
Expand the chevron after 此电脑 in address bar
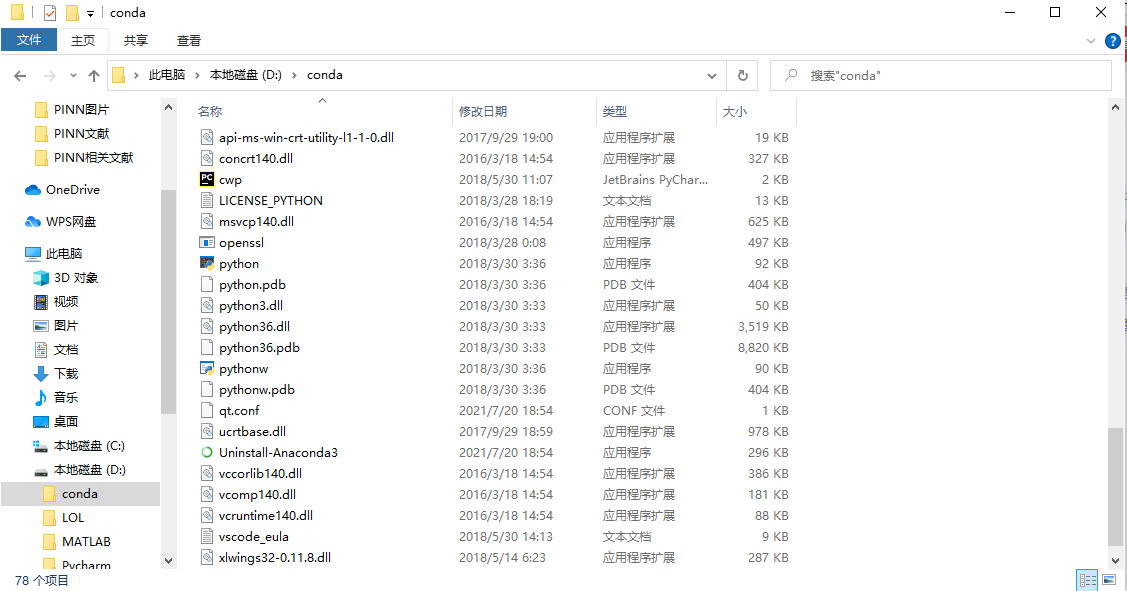point(197,75)
